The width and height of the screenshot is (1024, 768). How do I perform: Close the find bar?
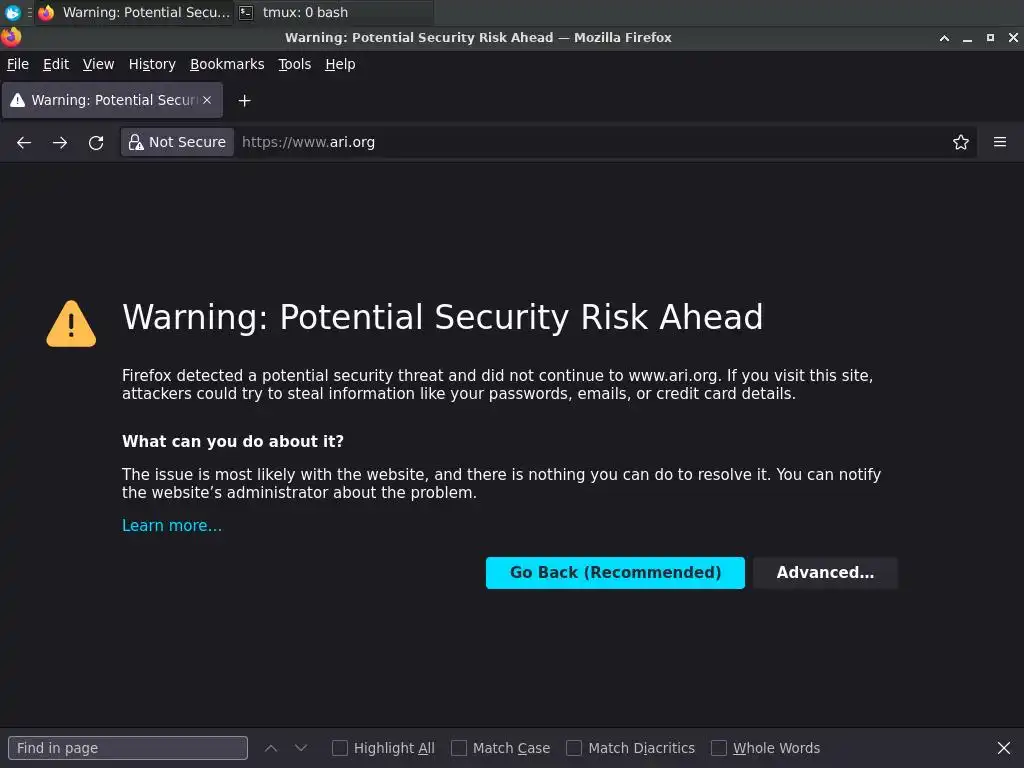tap(1004, 748)
